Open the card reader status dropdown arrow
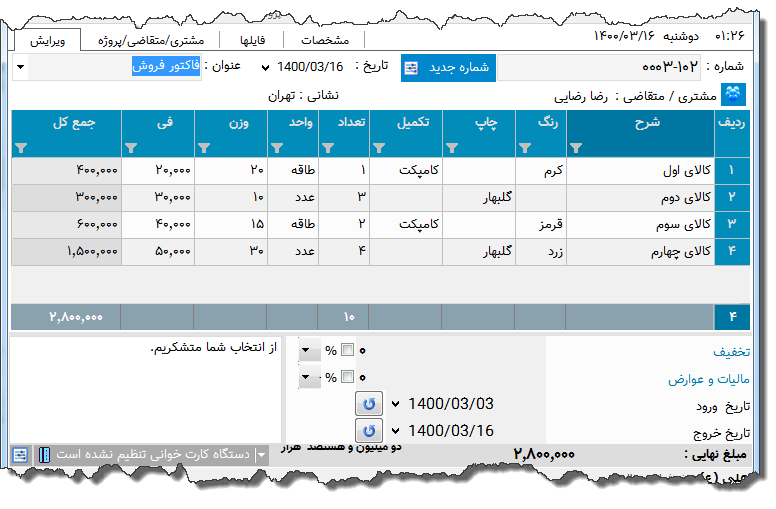This screenshot has height=509, width=776. coord(262,454)
